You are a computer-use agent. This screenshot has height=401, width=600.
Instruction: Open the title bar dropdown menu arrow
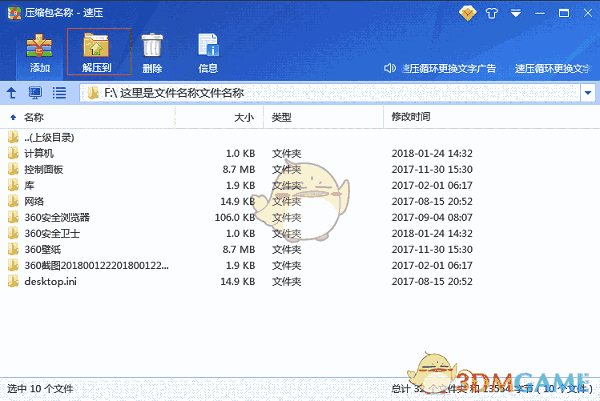(515, 13)
